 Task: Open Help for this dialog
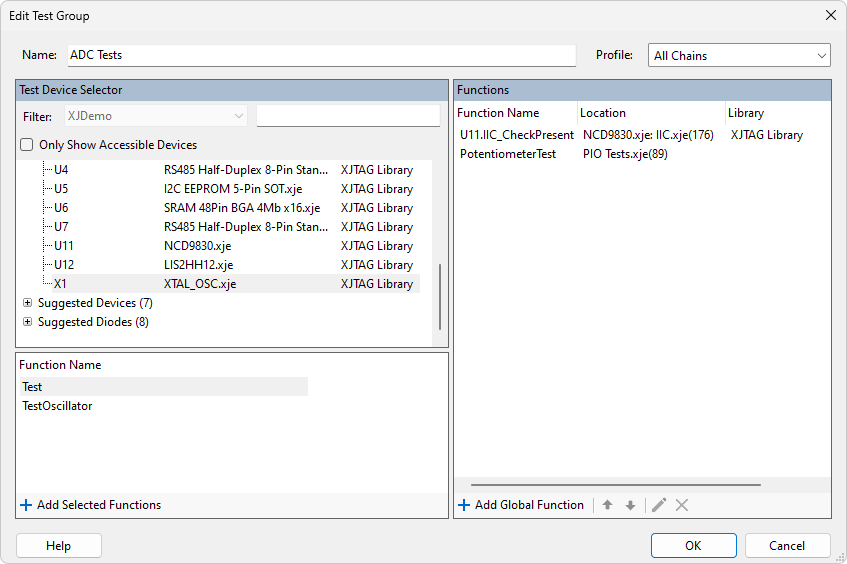[x=59, y=546]
